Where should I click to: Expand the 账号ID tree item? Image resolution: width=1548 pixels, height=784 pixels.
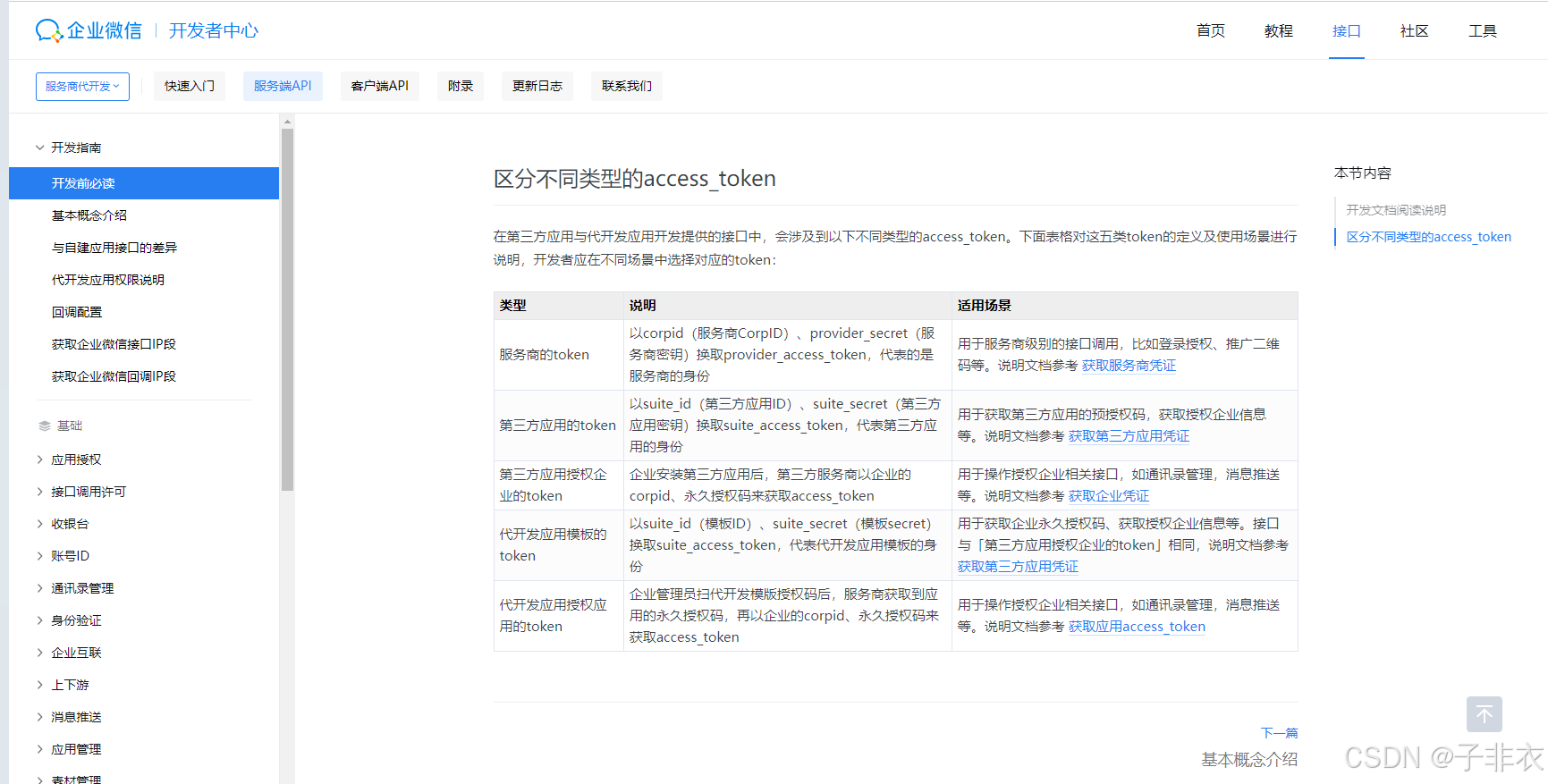[39, 556]
